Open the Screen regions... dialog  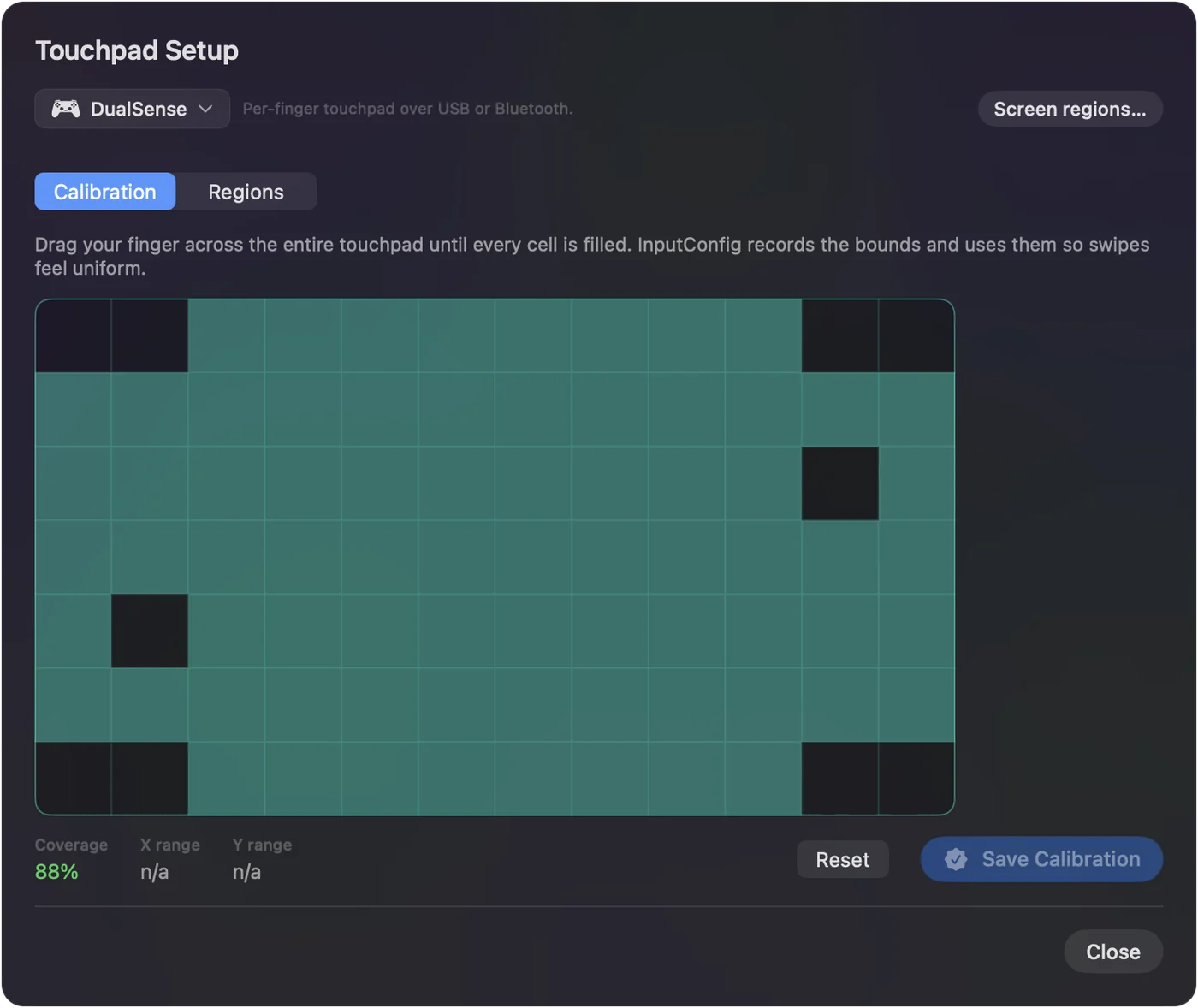coord(1070,109)
